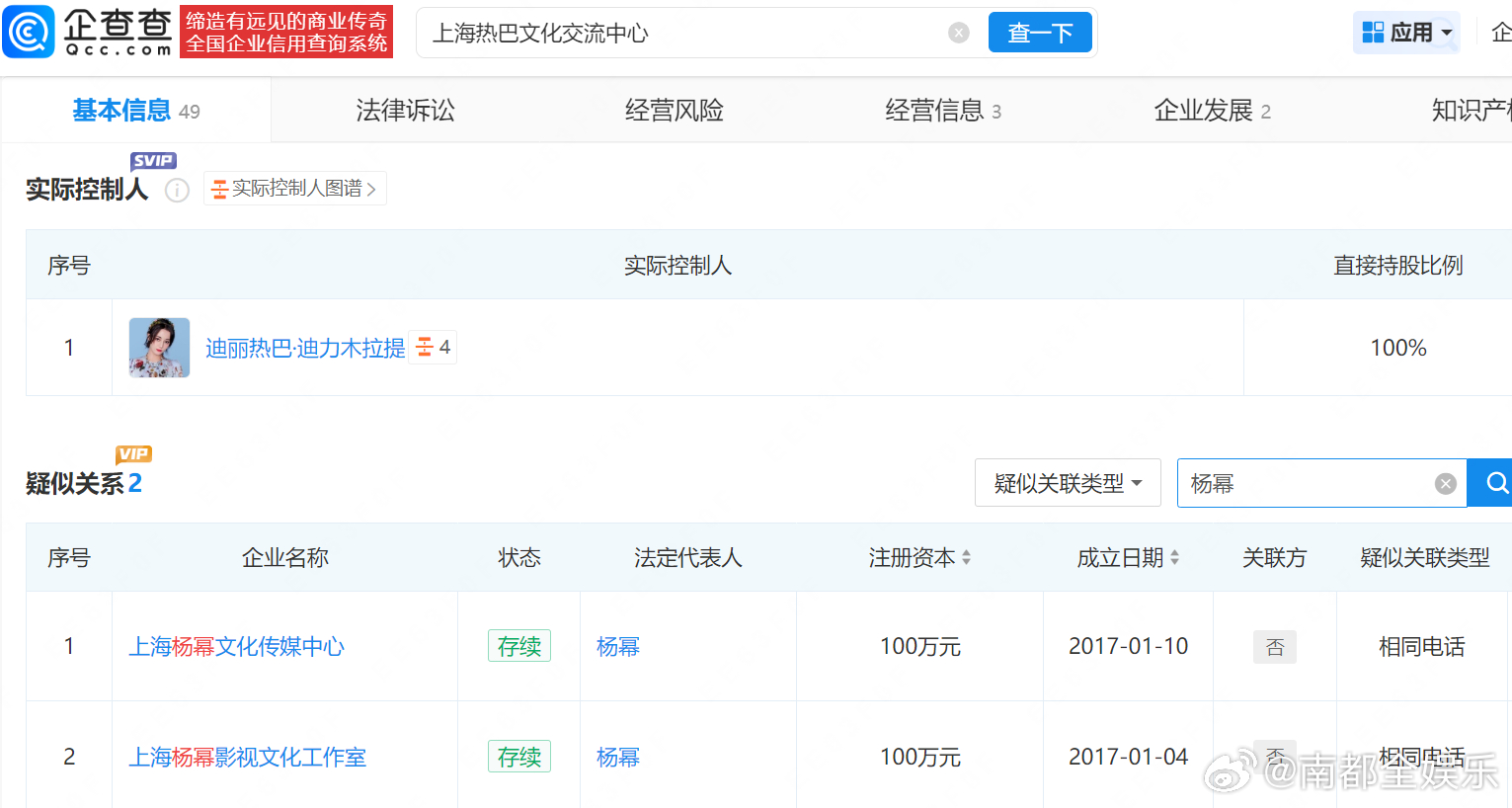Click the 直接持股比例 column header
The height and width of the screenshot is (808, 1512).
pos(1398,266)
